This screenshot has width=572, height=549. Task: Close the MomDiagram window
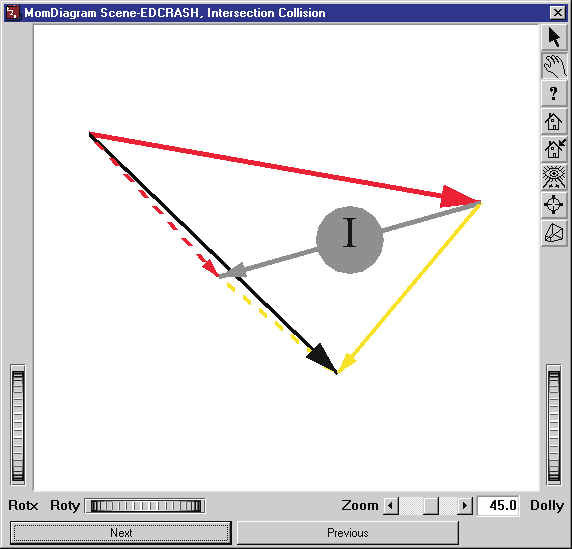(557, 13)
